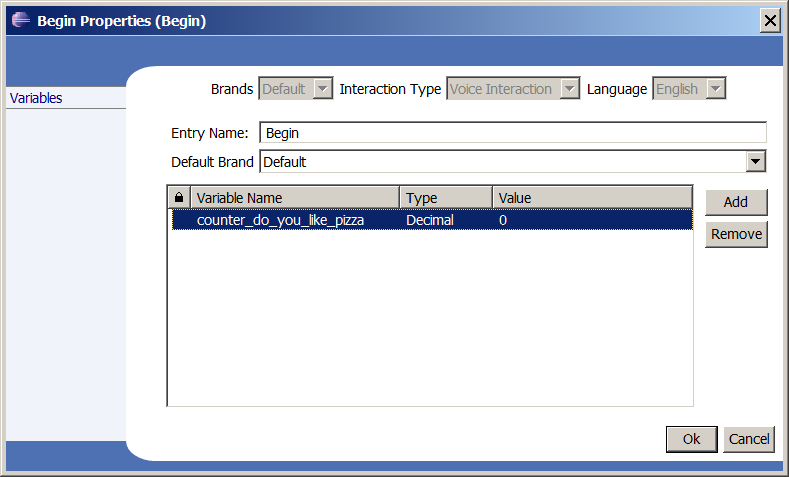Viewport: 789px width, 477px height.
Task: Click the Cancel button
Action: [x=749, y=439]
